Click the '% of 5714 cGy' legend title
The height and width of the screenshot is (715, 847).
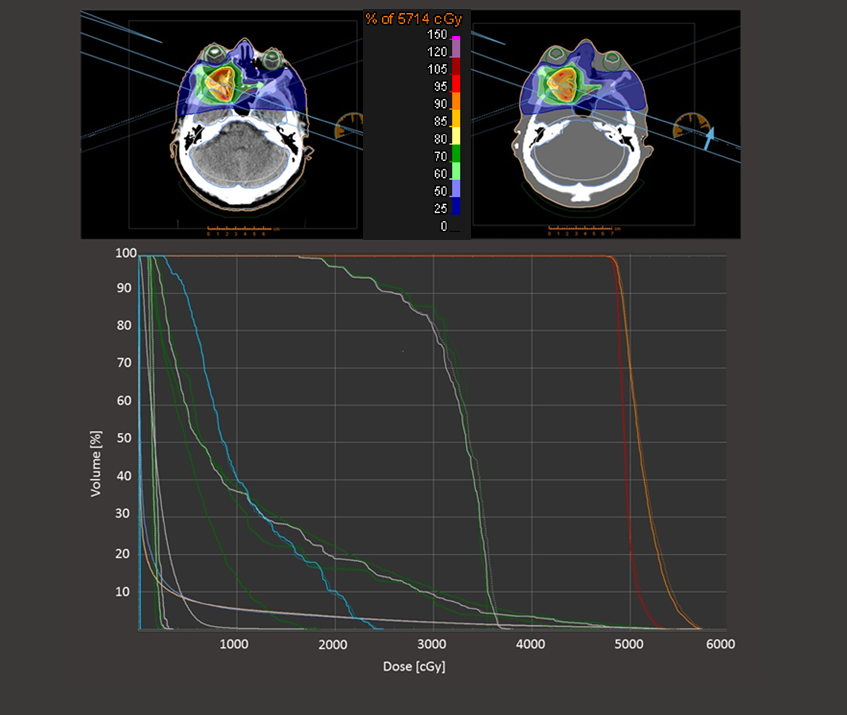(x=417, y=18)
